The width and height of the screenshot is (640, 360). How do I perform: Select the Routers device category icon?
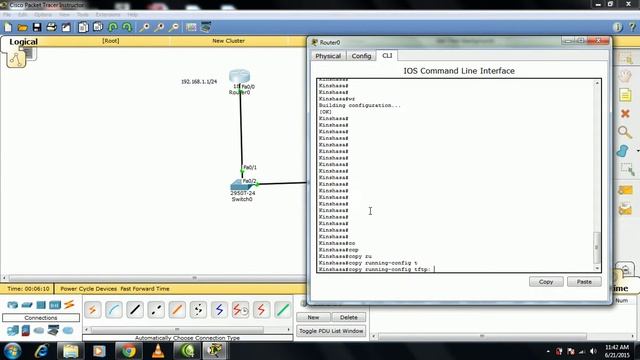(x=13, y=305)
